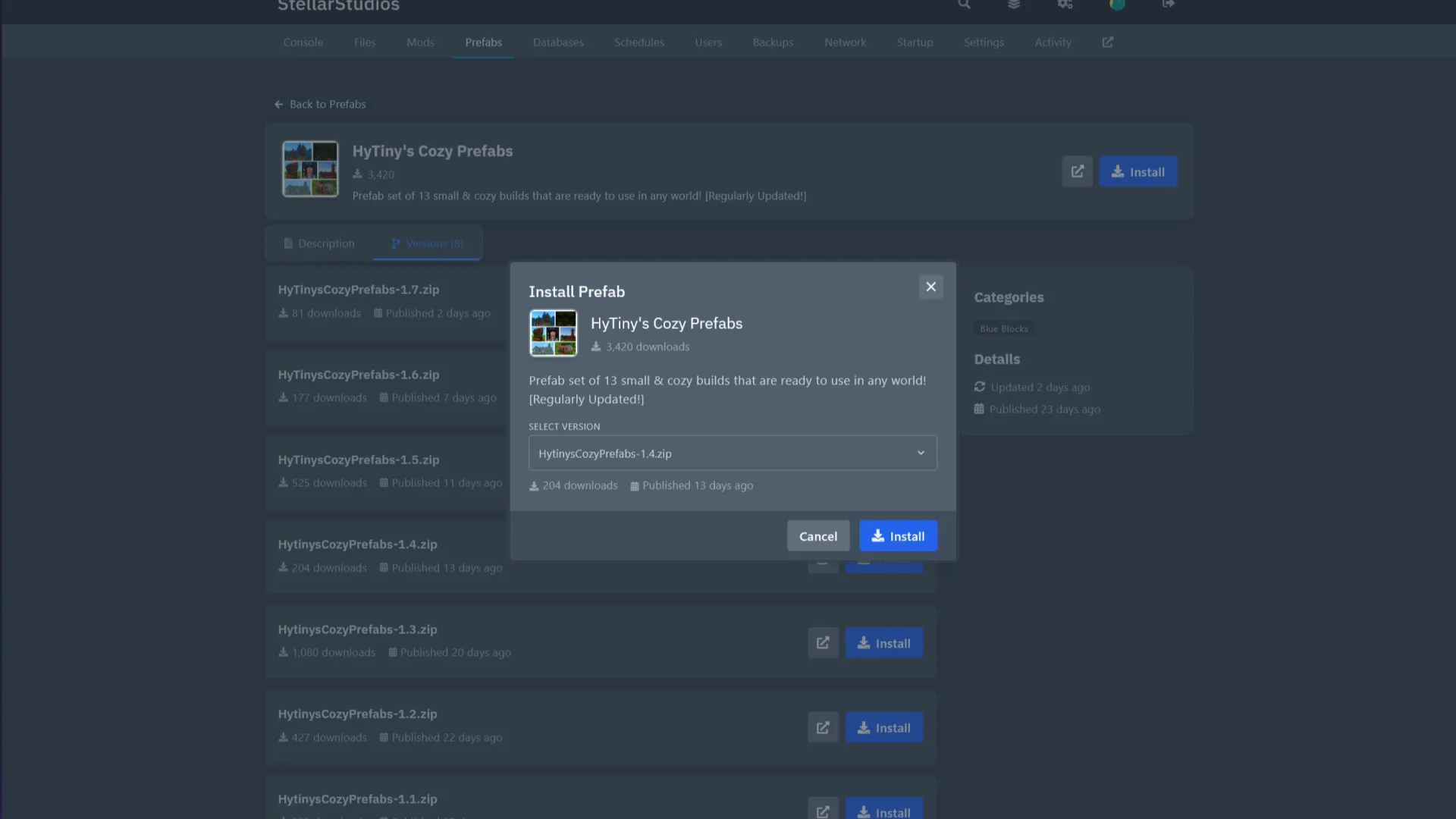Click the sign out icon
Screen dimensions: 1456x819
point(1168,5)
